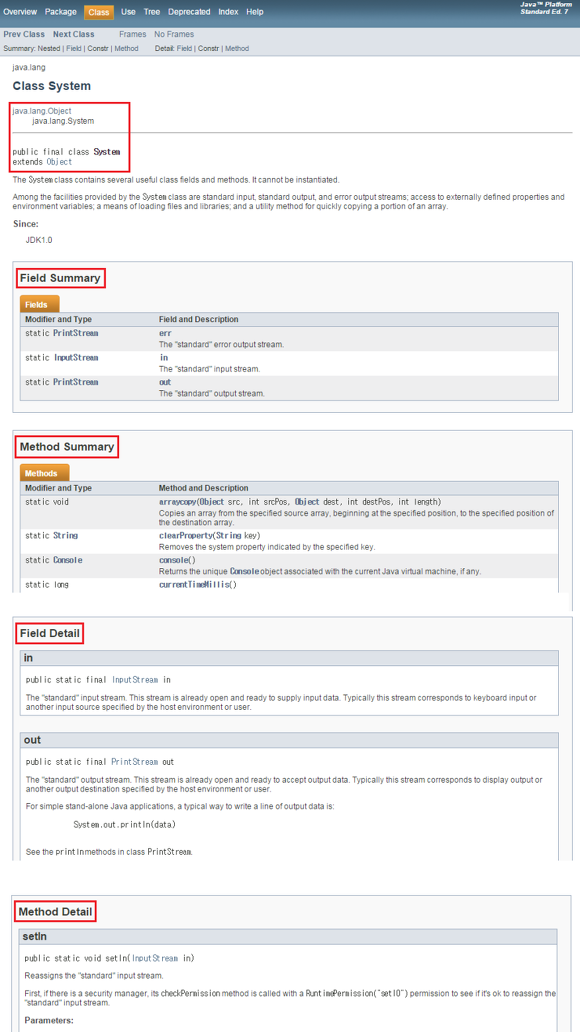Open the arraycopy method link
This screenshot has height=1032, width=580.
click(x=178, y=502)
